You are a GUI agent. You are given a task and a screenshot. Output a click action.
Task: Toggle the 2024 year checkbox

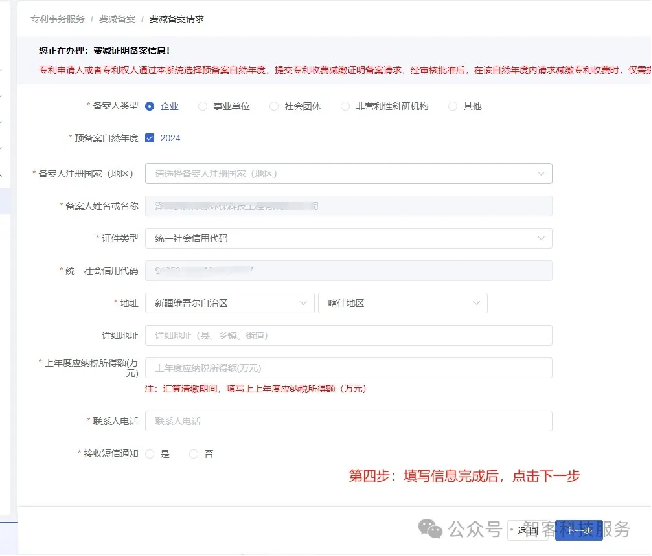(150, 138)
